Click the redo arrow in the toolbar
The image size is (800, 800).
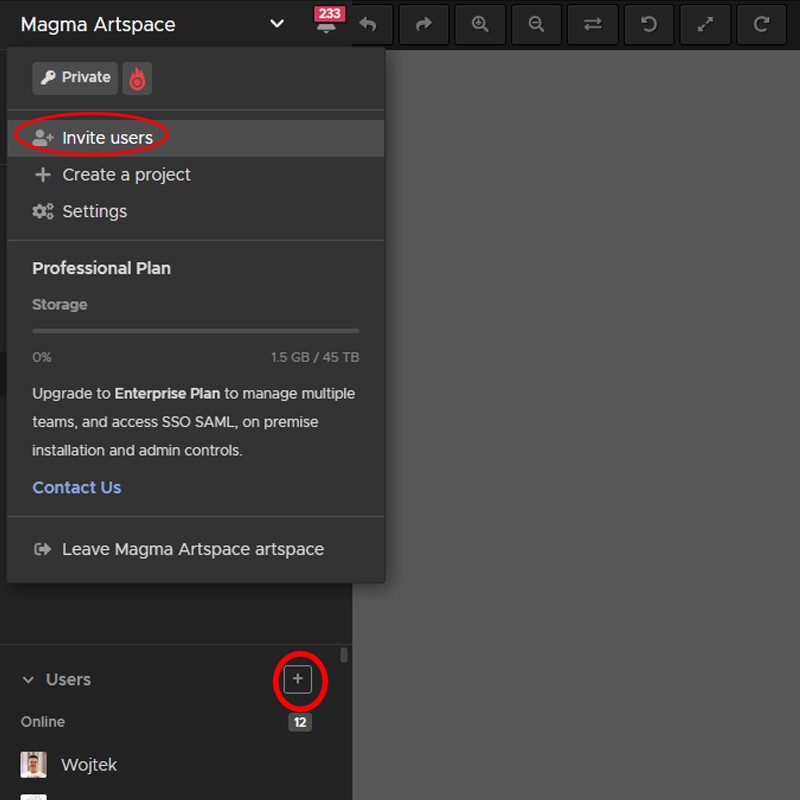[424, 25]
